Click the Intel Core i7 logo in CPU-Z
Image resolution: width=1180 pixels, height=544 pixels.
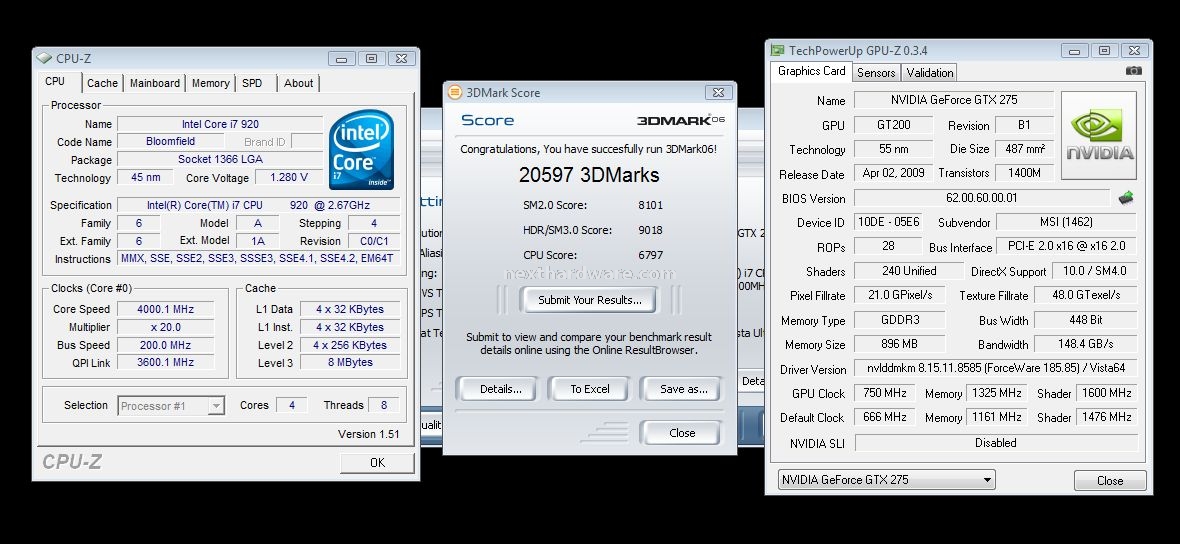point(361,150)
